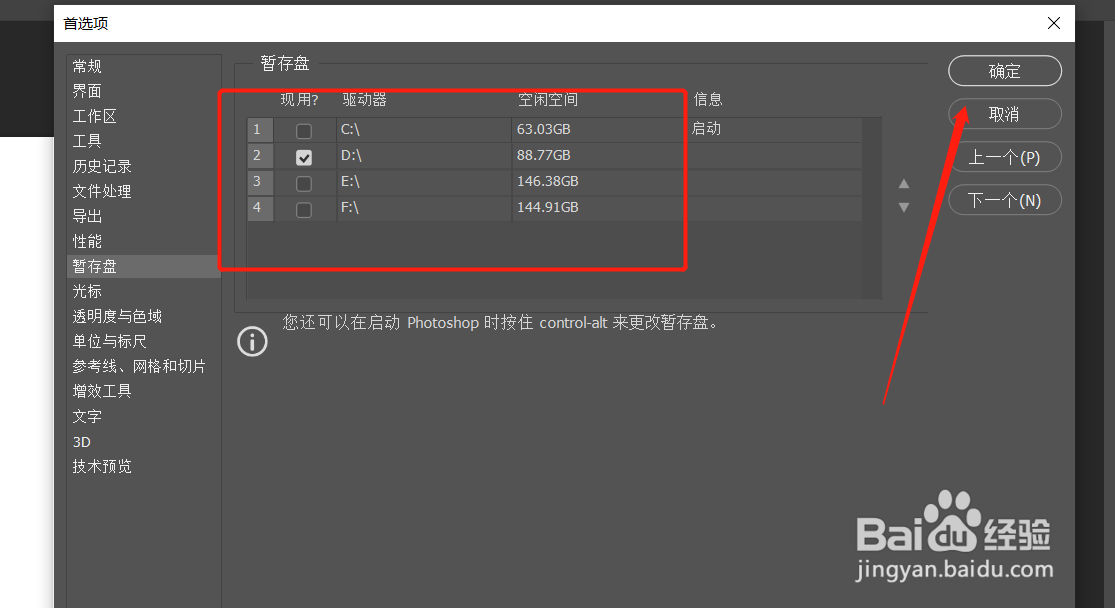Click the 驱动器 column header
This screenshot has height=608, width=1115.
[x=365, y=100]
